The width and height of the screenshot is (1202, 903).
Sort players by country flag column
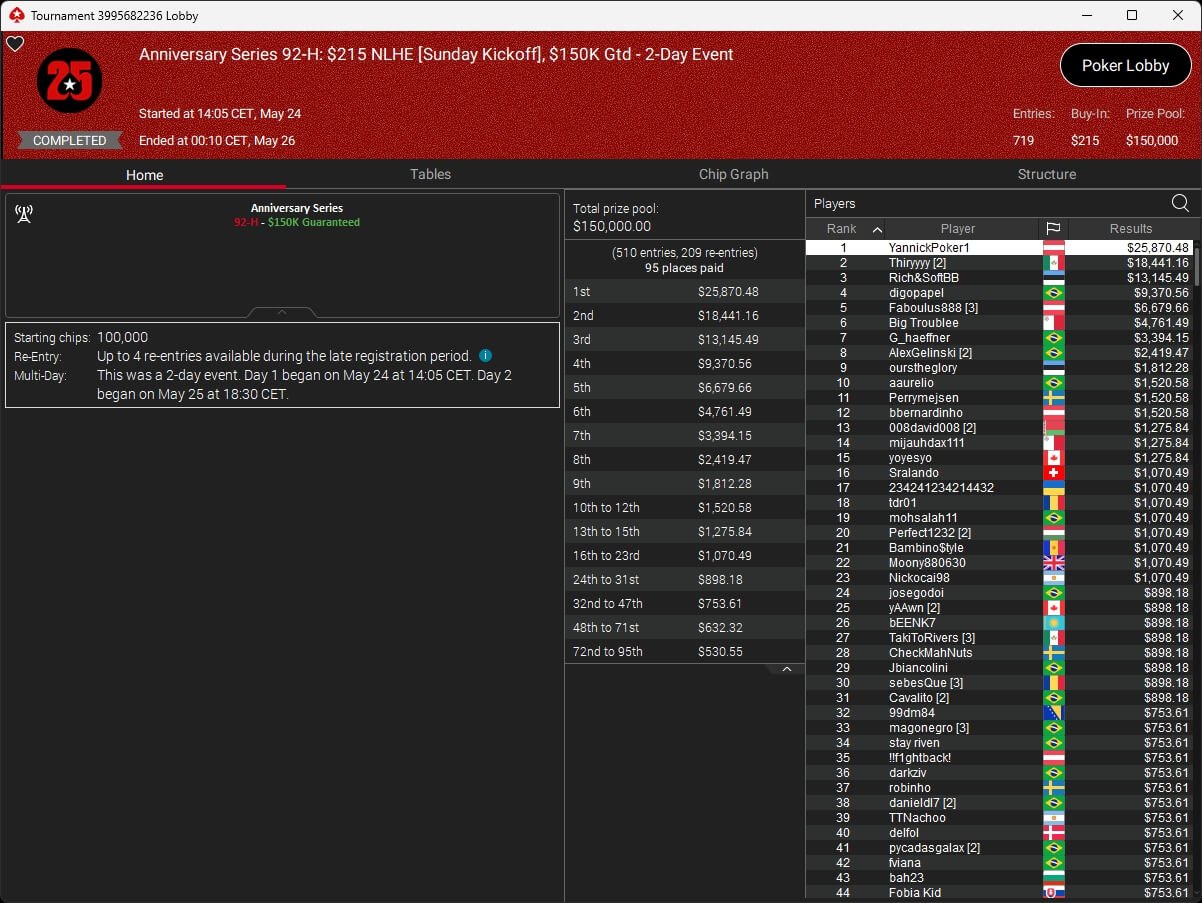[x=1054, y=229]
